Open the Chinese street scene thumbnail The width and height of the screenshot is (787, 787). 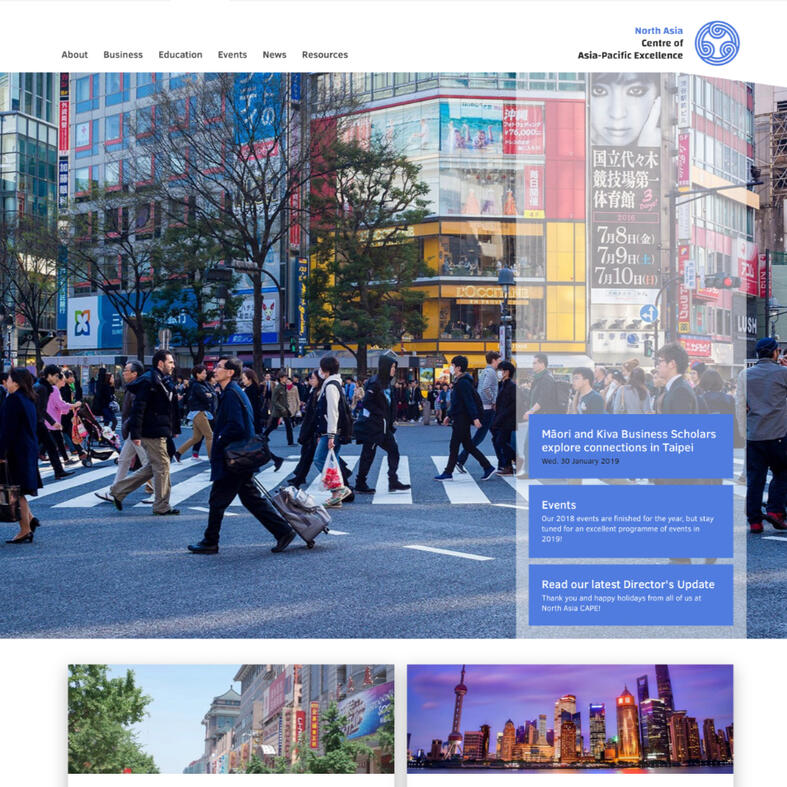(230, 718)
